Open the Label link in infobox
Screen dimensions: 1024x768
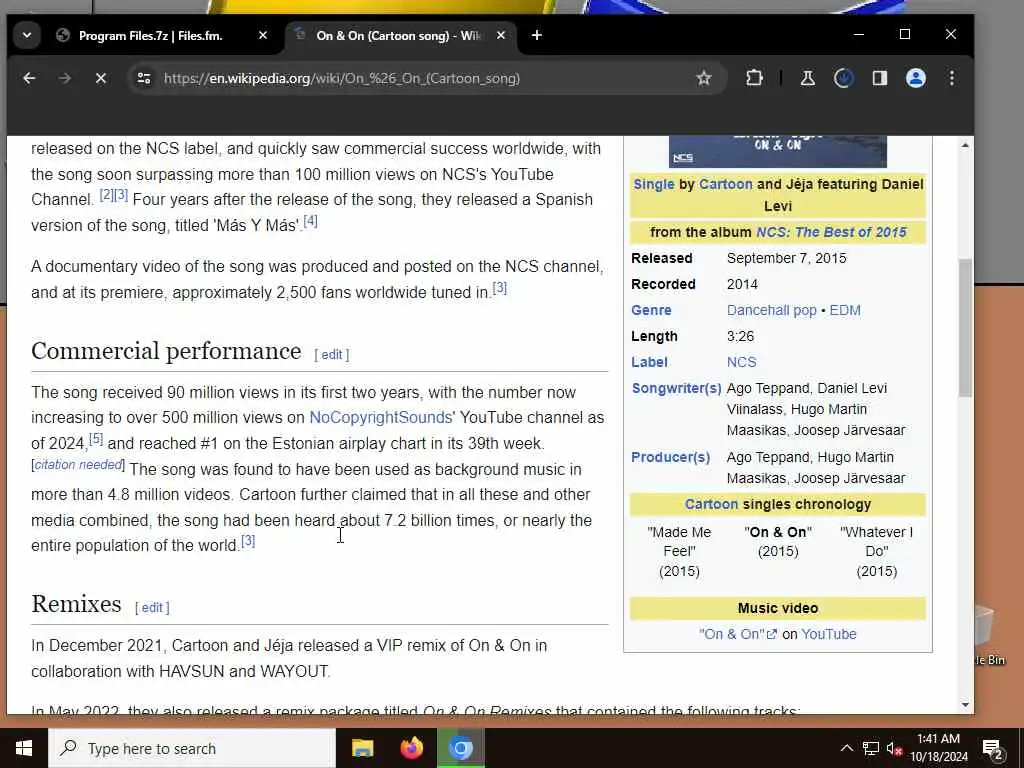click(x=649, y=362)
